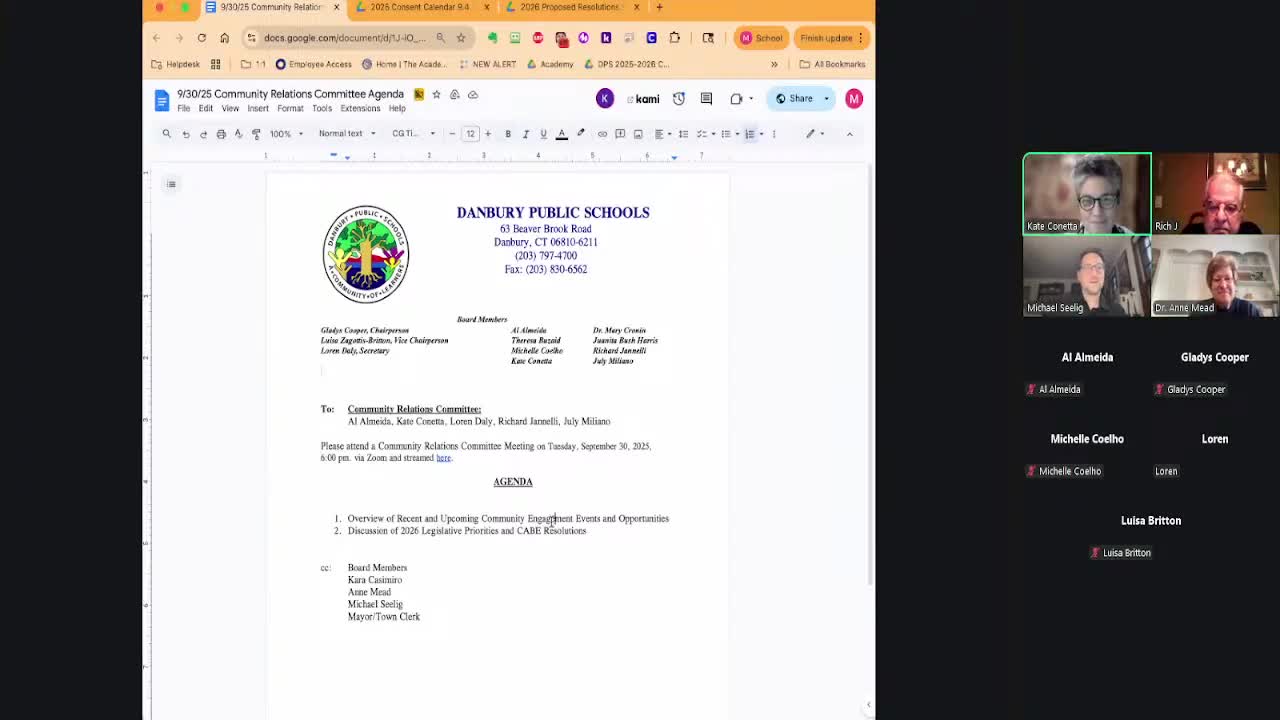
Task: Toggle bold formatting
Action: pos(508,133)
